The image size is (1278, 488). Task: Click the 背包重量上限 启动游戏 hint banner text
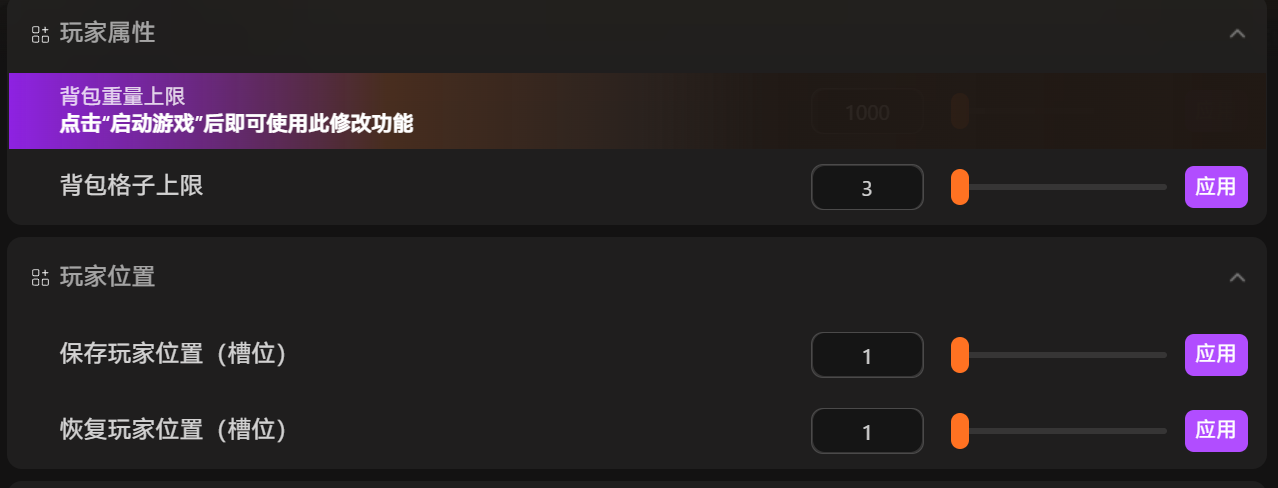point(236,124)
